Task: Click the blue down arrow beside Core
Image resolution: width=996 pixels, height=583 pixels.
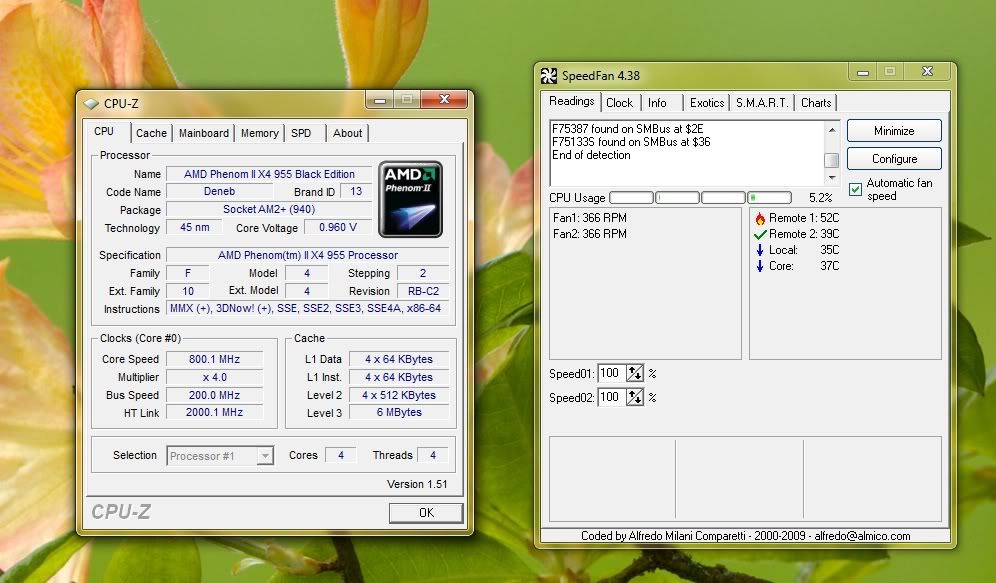Action: 760,266
